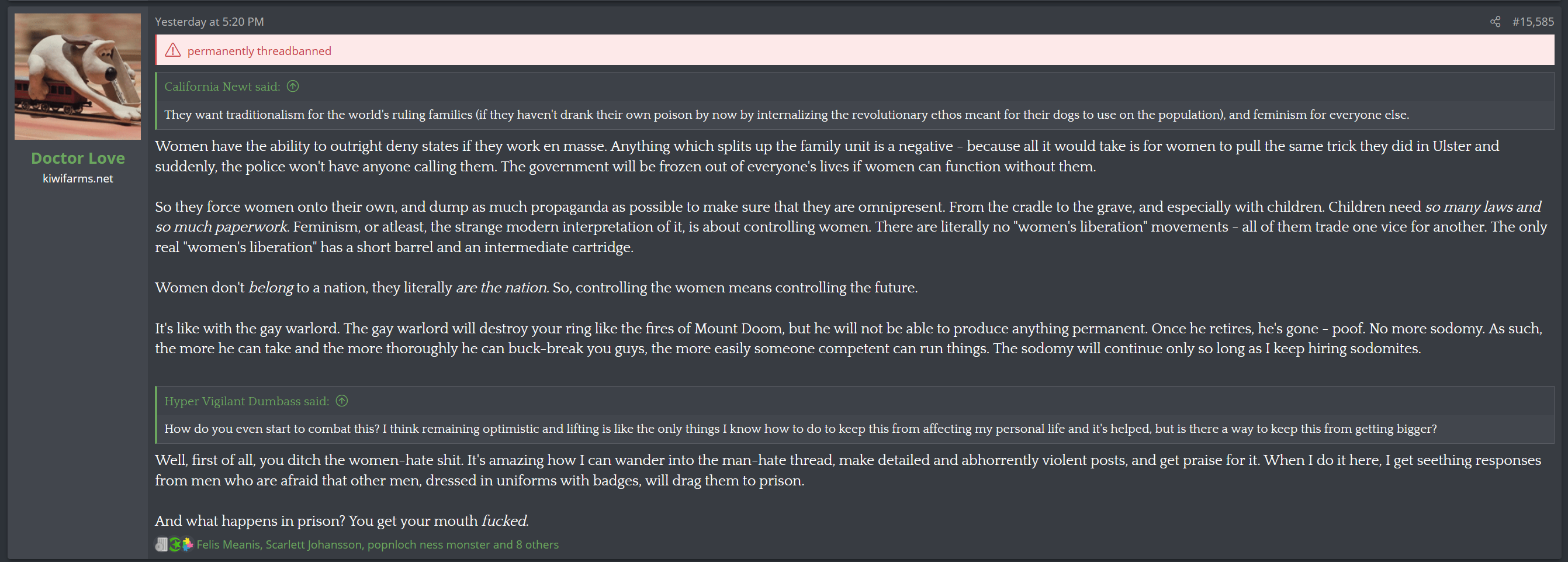The height and width of the screenshot is (562, 1568).
Task: Click the italic 'are the nation' text
Action: [x=501, y=287]
